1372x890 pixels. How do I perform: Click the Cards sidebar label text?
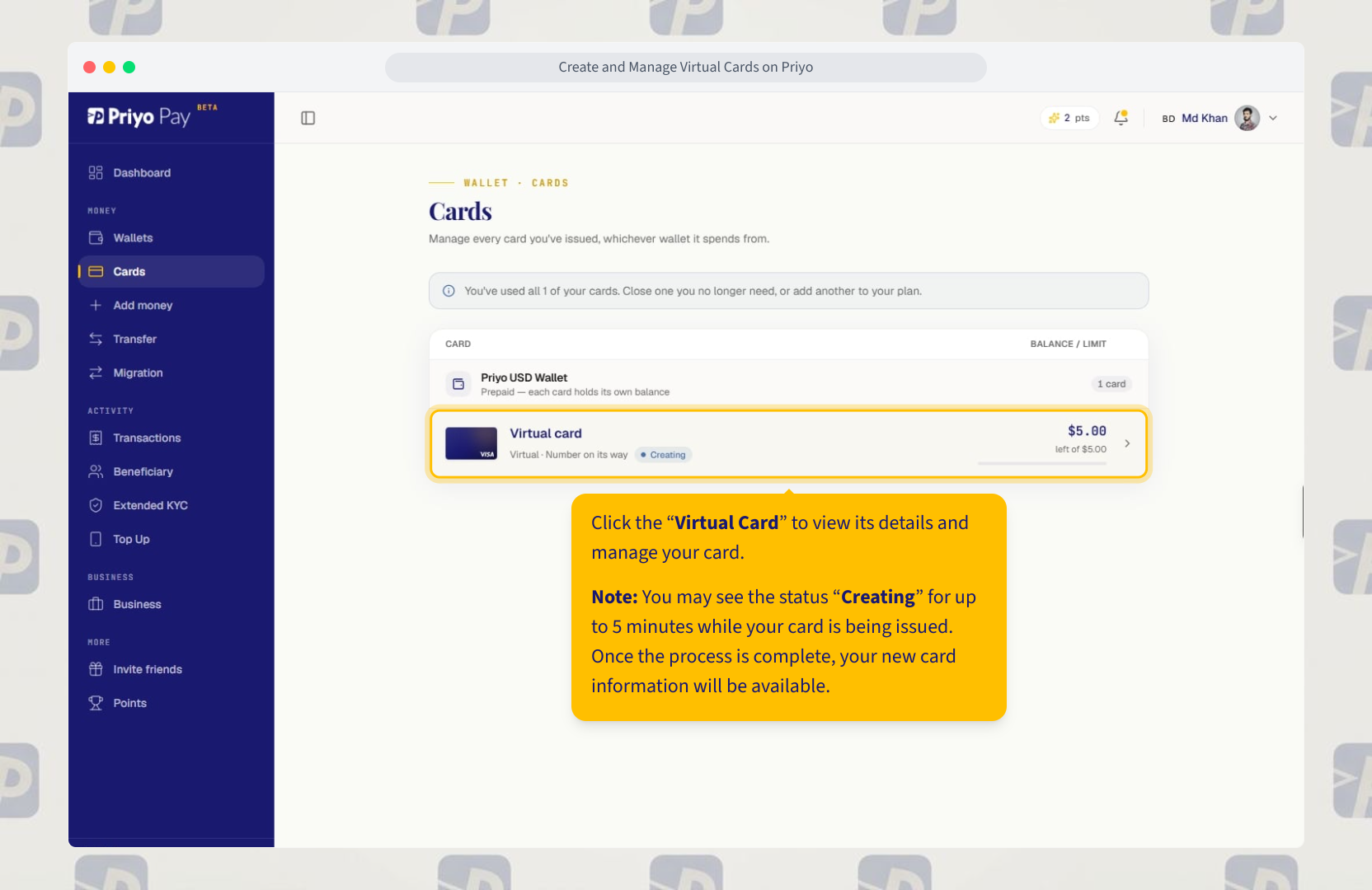click(x=129, y=271)
